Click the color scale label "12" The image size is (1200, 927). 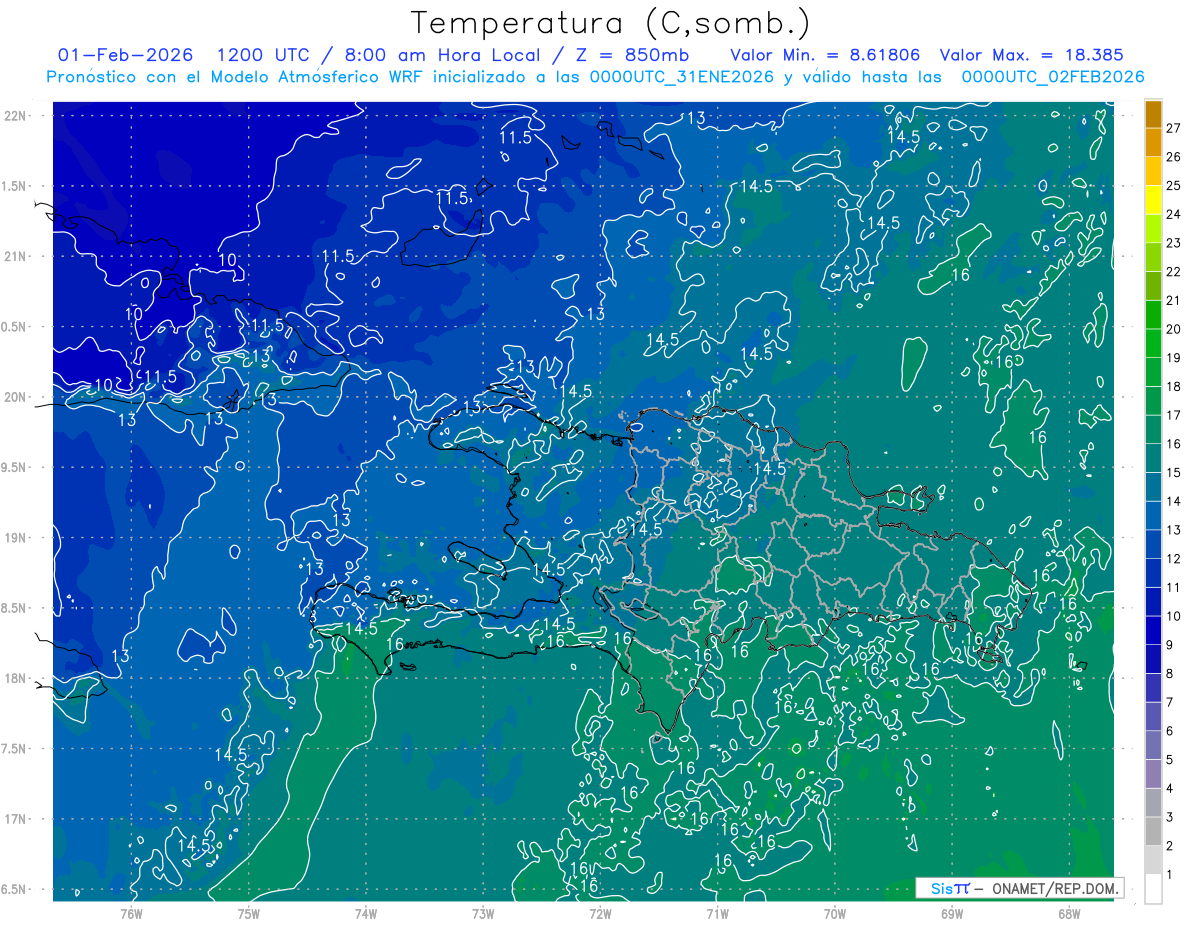click(x=1174, y=558)
